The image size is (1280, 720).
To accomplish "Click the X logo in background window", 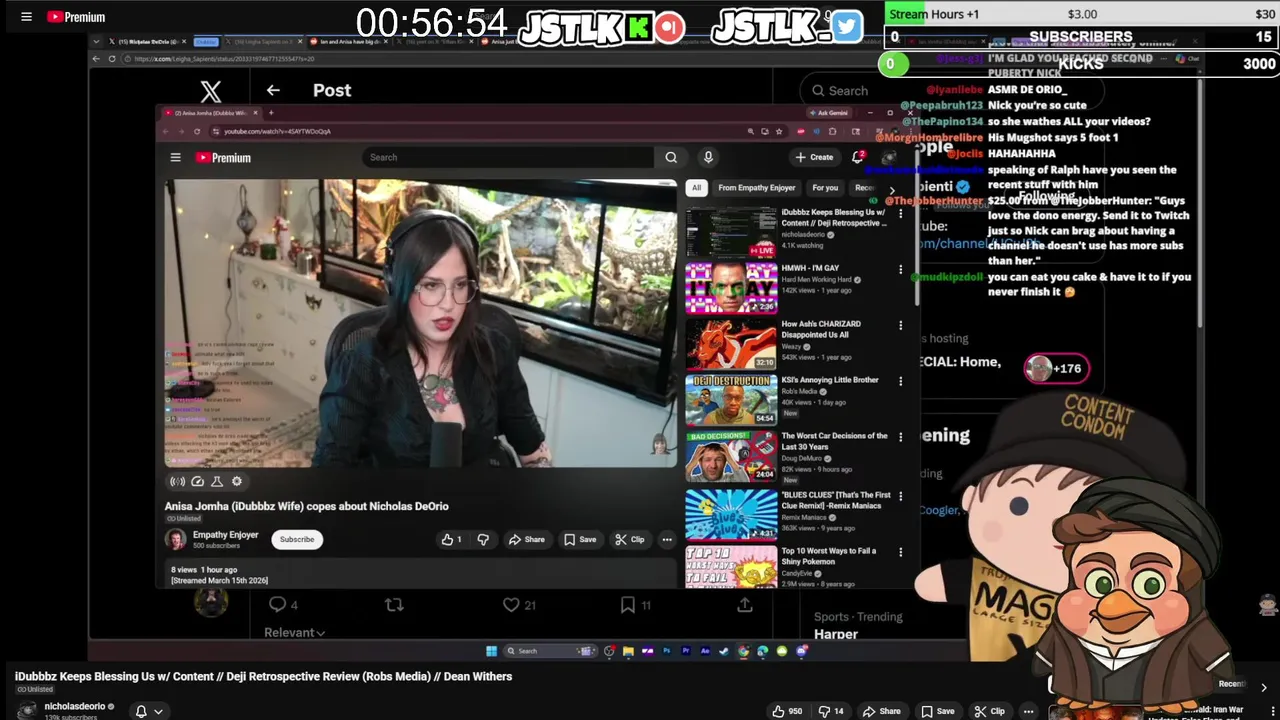I will (211, 92).
